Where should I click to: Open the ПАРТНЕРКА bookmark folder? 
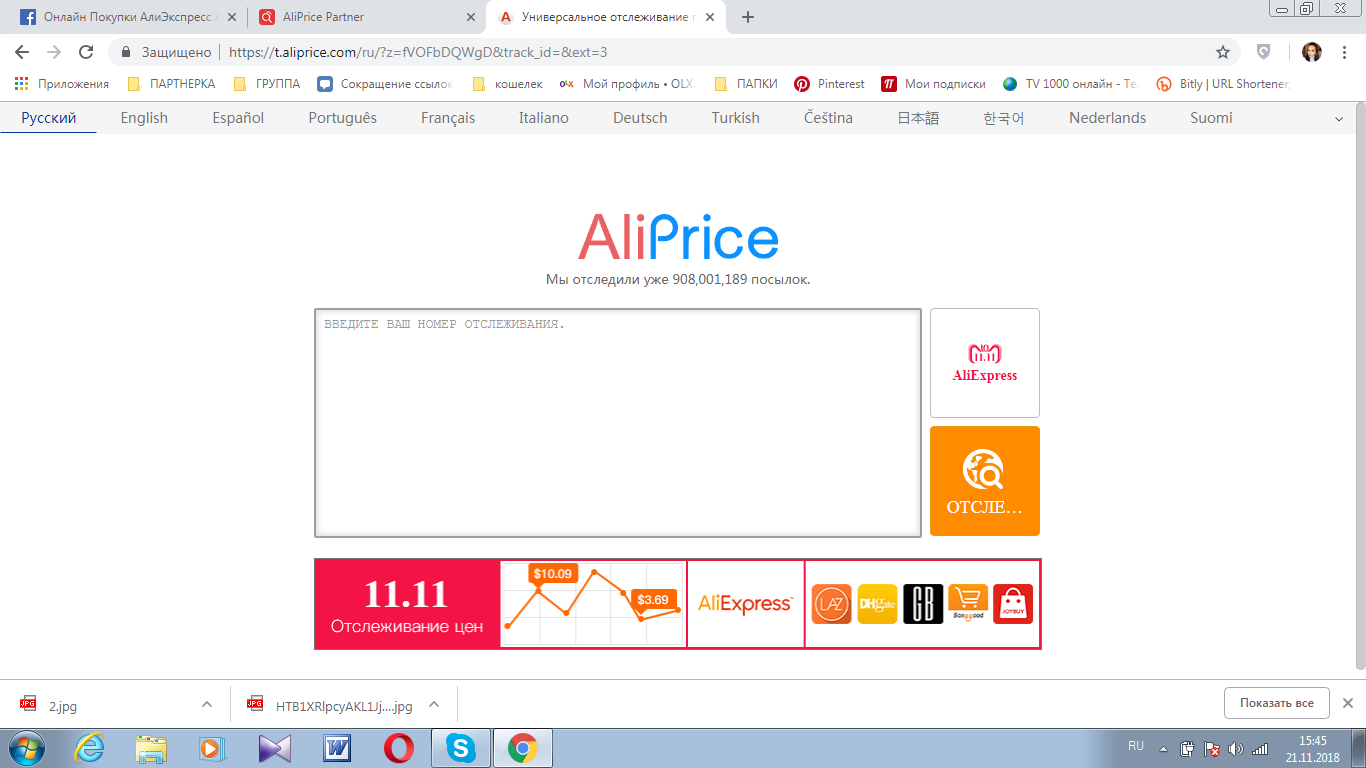171,84
